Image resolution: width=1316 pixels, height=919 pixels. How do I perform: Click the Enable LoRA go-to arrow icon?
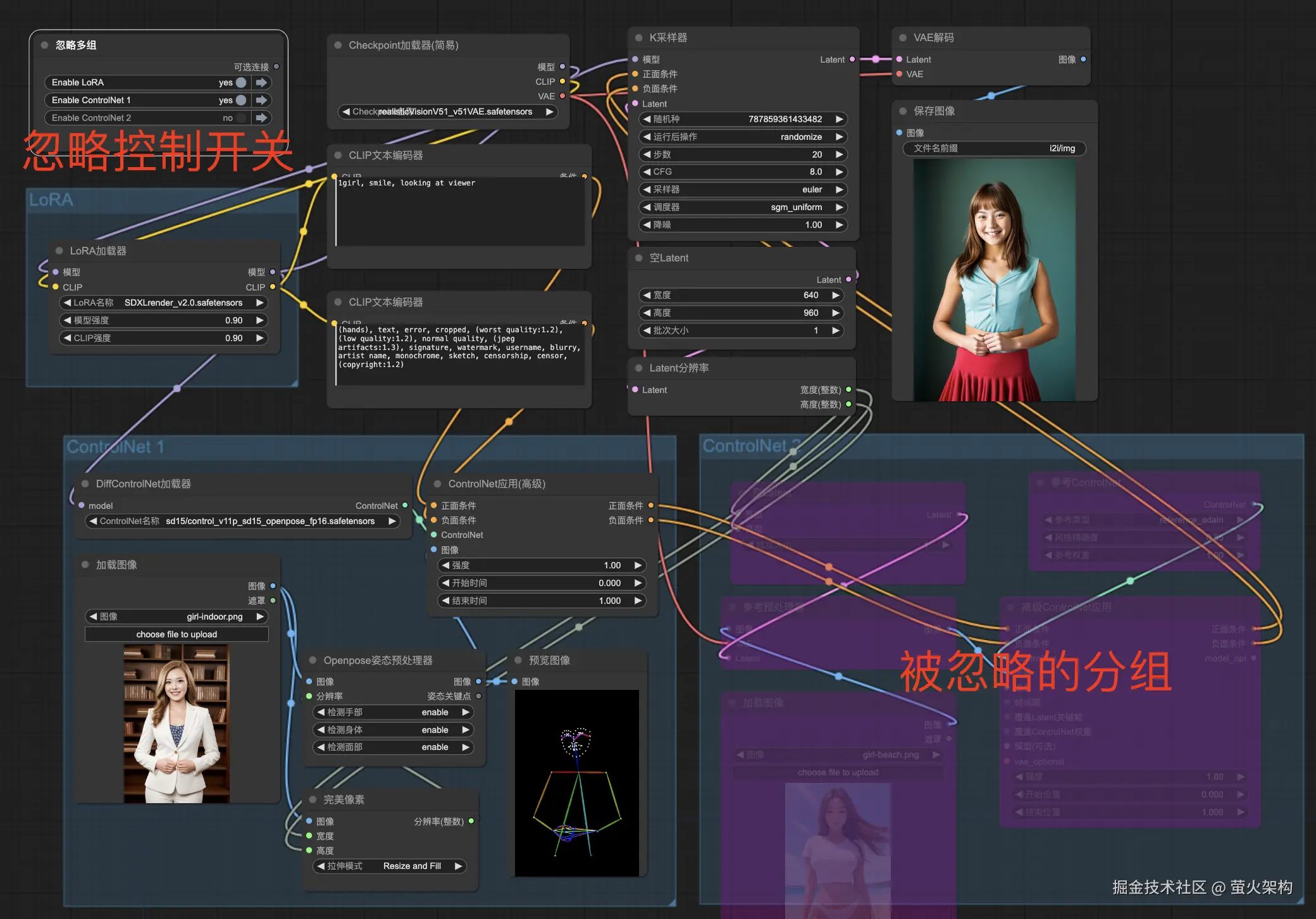[x=261, y=82]
